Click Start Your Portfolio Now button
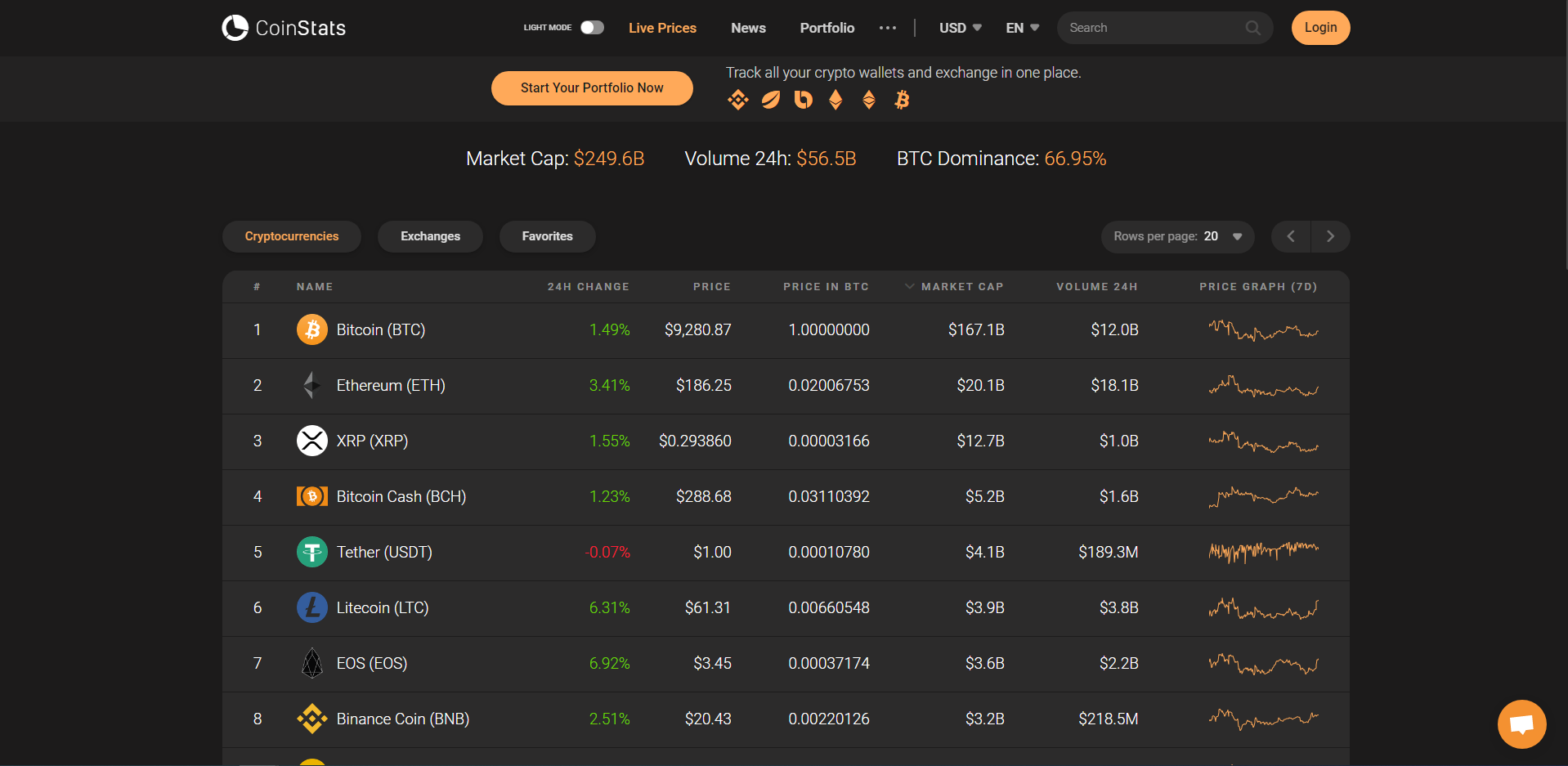The height and width of the screenshot is (766, 1568). pyautogui.click(x=592, y=88)
